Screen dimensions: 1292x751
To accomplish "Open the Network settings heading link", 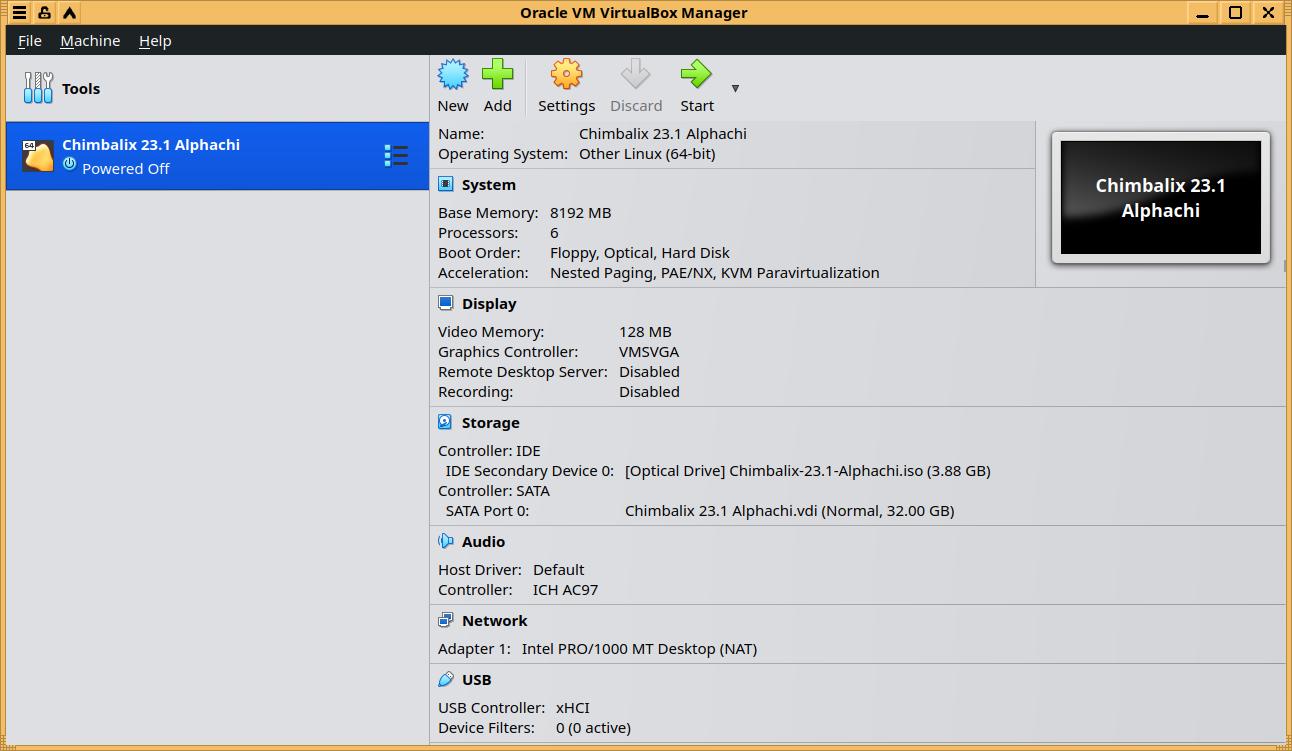I will 494,621.
